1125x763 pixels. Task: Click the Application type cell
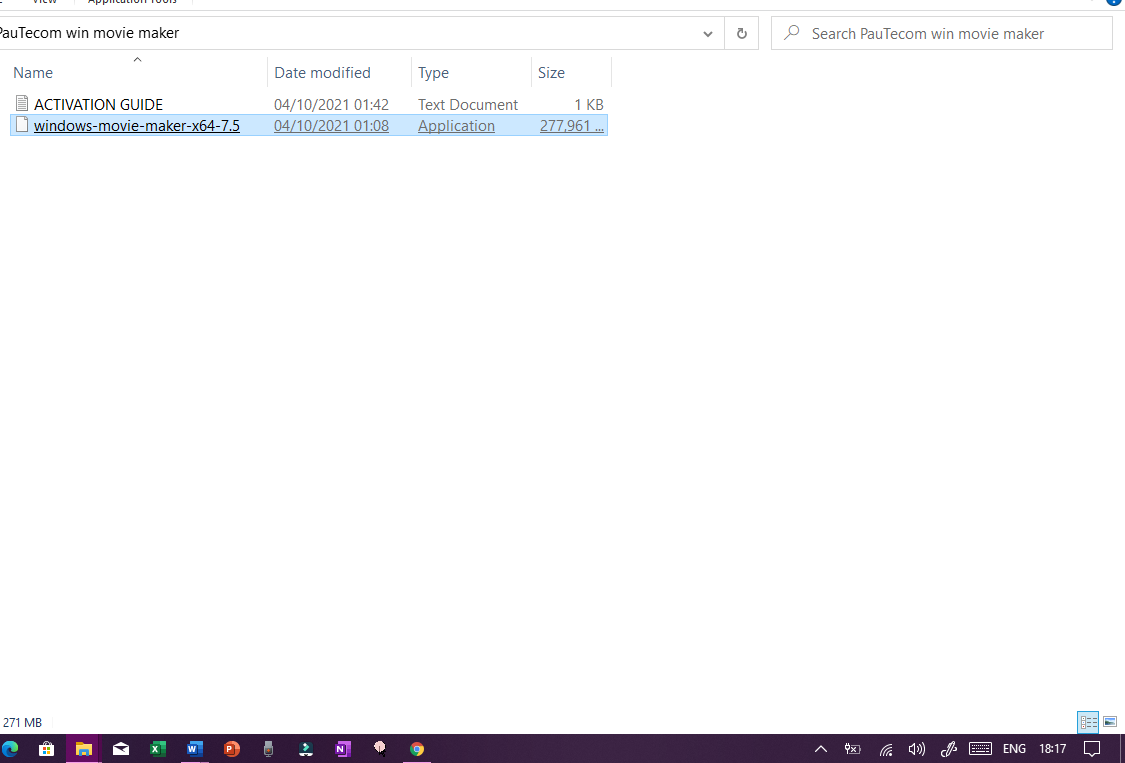click(456, 126)
